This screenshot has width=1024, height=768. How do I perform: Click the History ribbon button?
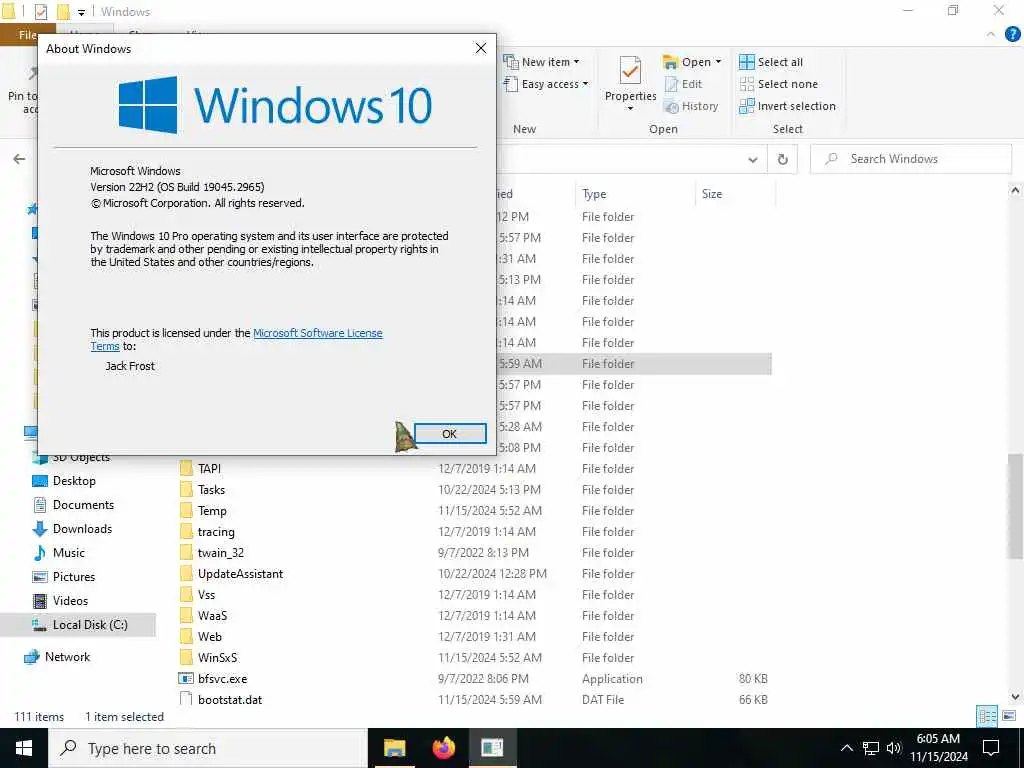point(691,106)
